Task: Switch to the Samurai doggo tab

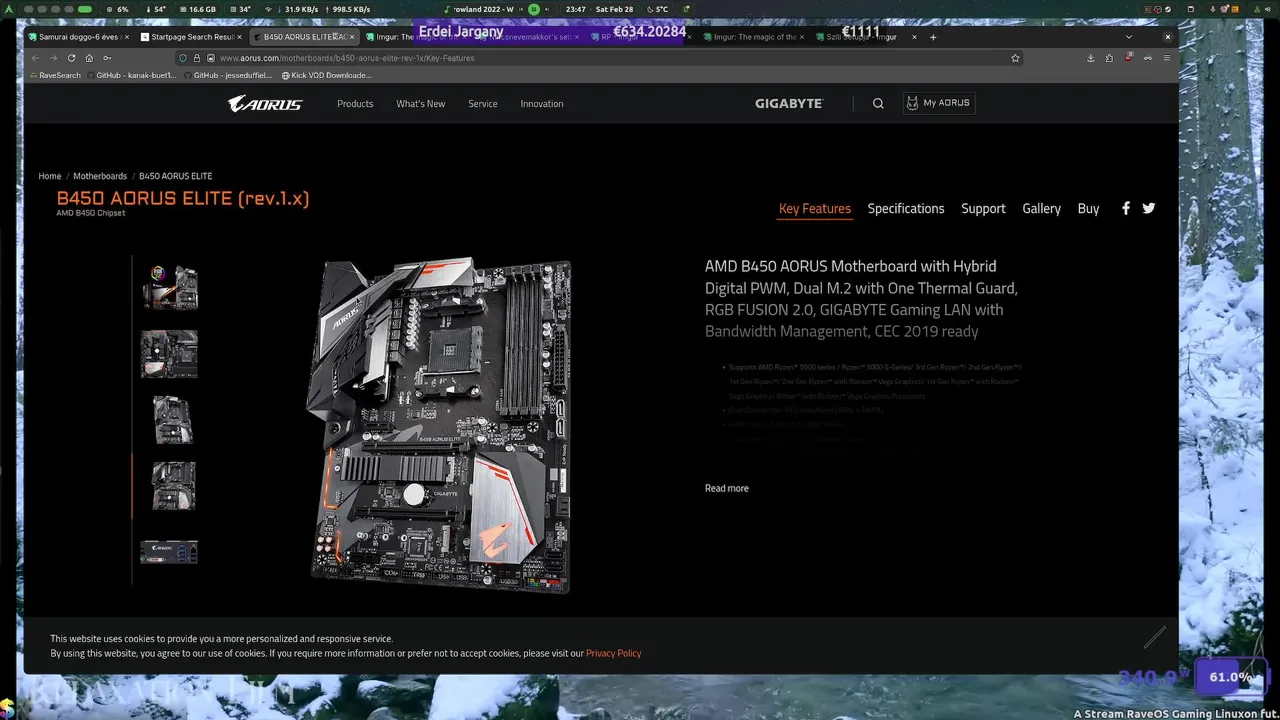Action: 78,37
